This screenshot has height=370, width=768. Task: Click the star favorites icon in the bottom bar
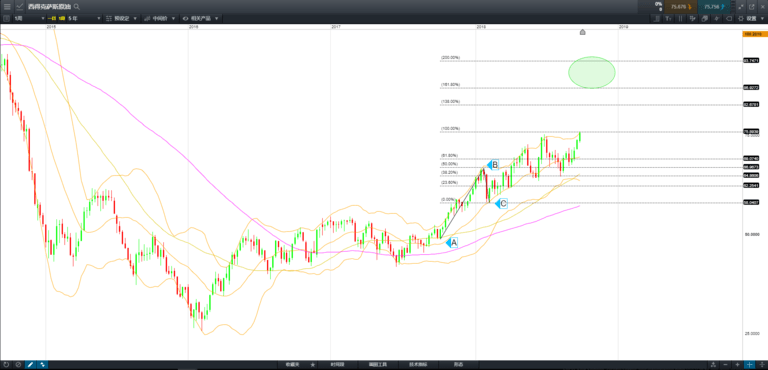(312, 365)
